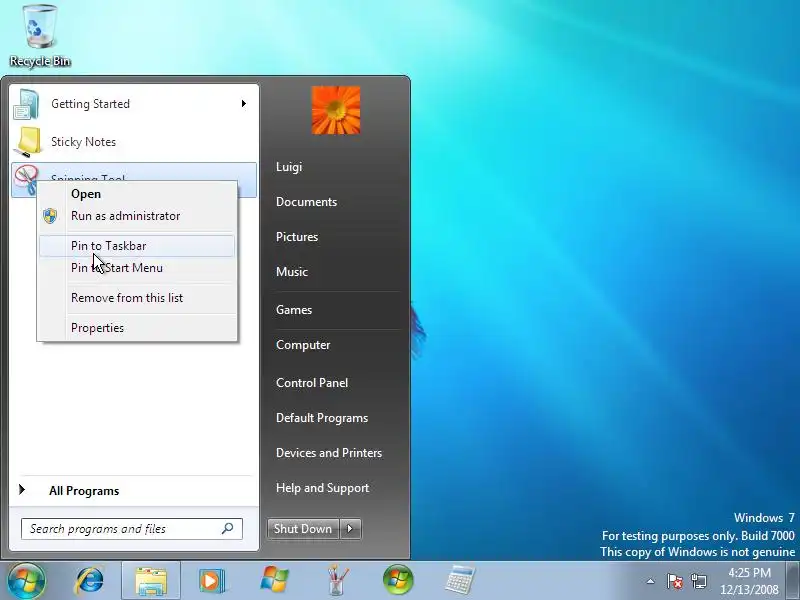Open Default Programs

tap(322, 418)
